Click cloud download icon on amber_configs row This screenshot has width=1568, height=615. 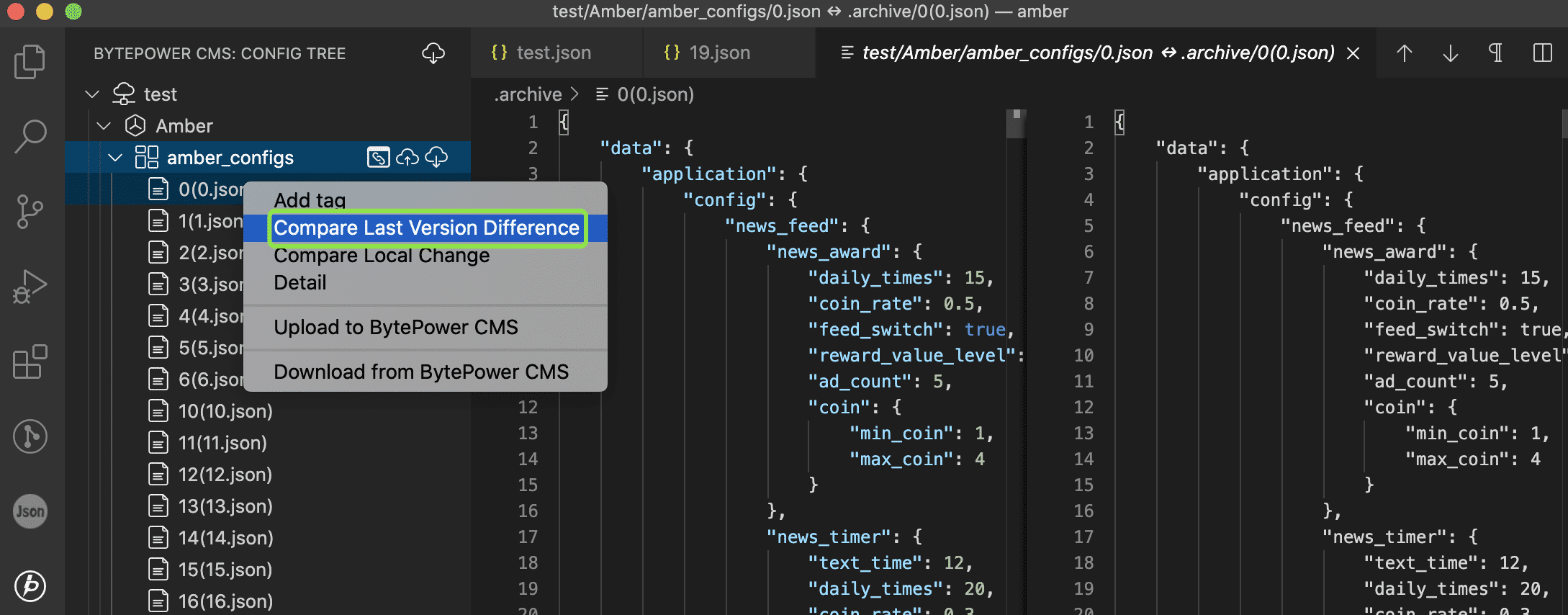tap(436, 157)
